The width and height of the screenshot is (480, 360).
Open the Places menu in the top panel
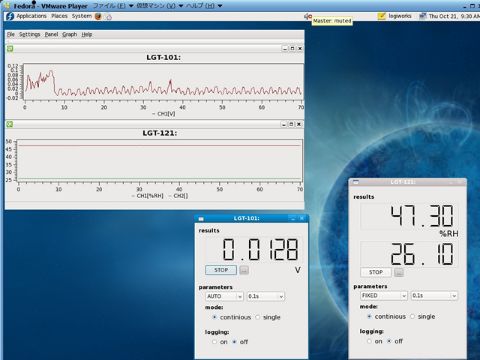click(59, 16)
